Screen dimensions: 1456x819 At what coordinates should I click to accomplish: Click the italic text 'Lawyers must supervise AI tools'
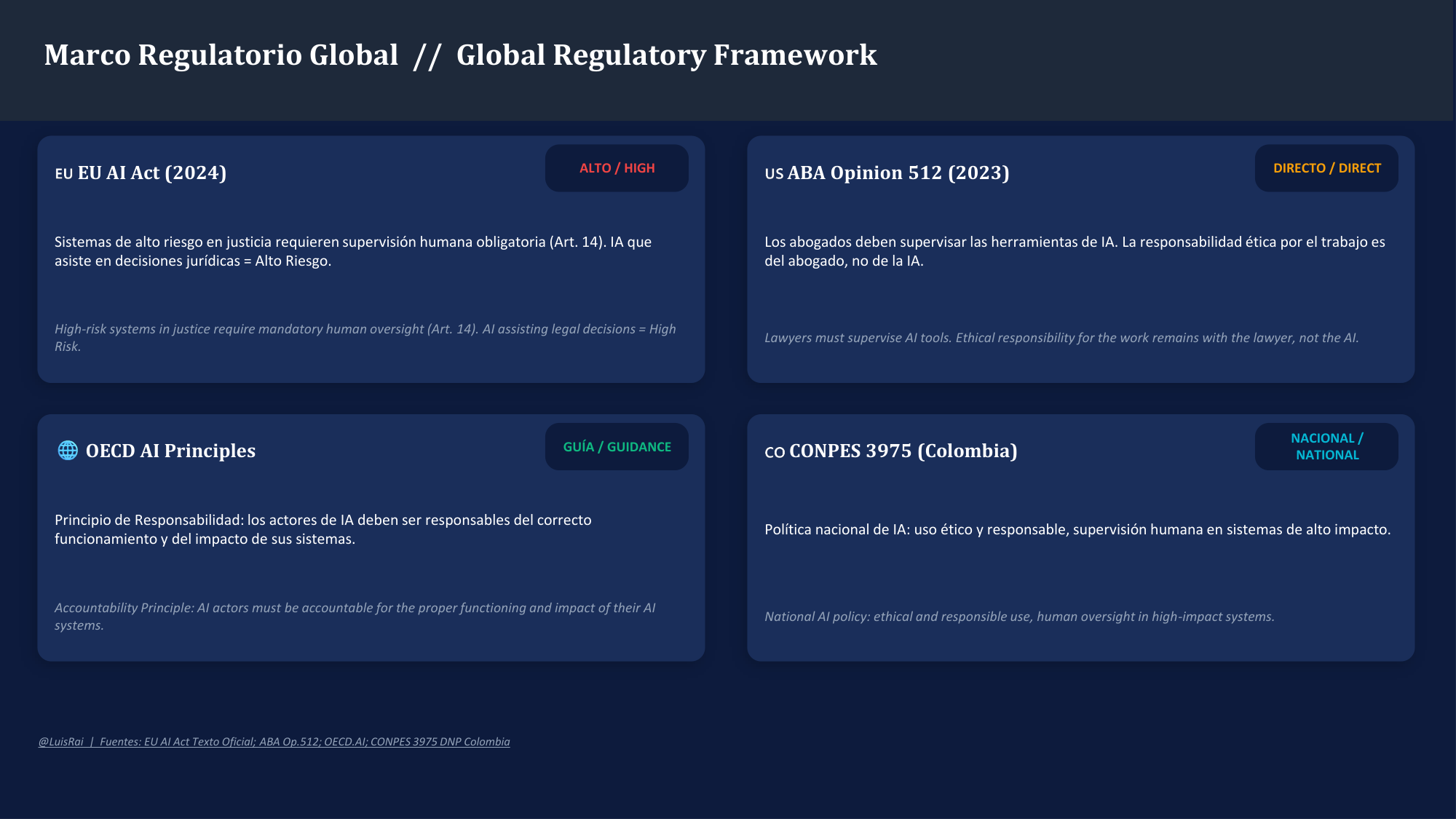(x=1061, y=338)
